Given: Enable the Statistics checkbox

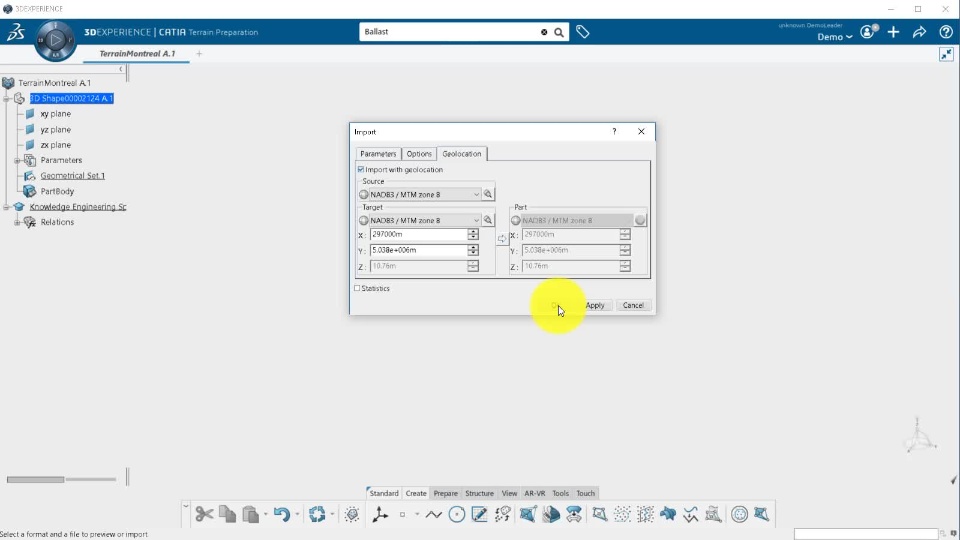Looking at the screenshot, I should [x=358, y=288].
